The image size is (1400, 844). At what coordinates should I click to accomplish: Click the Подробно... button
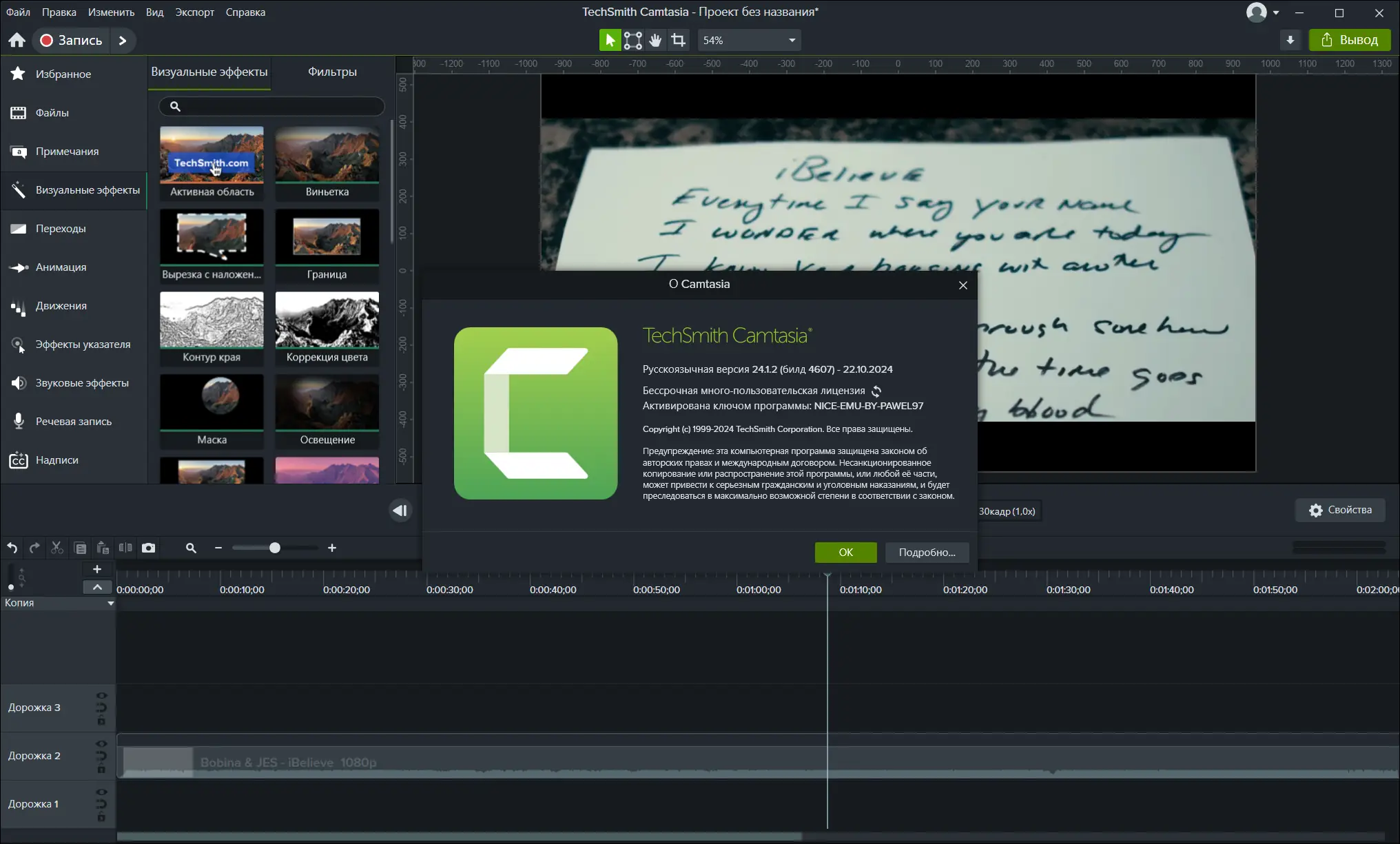[927, 552]
